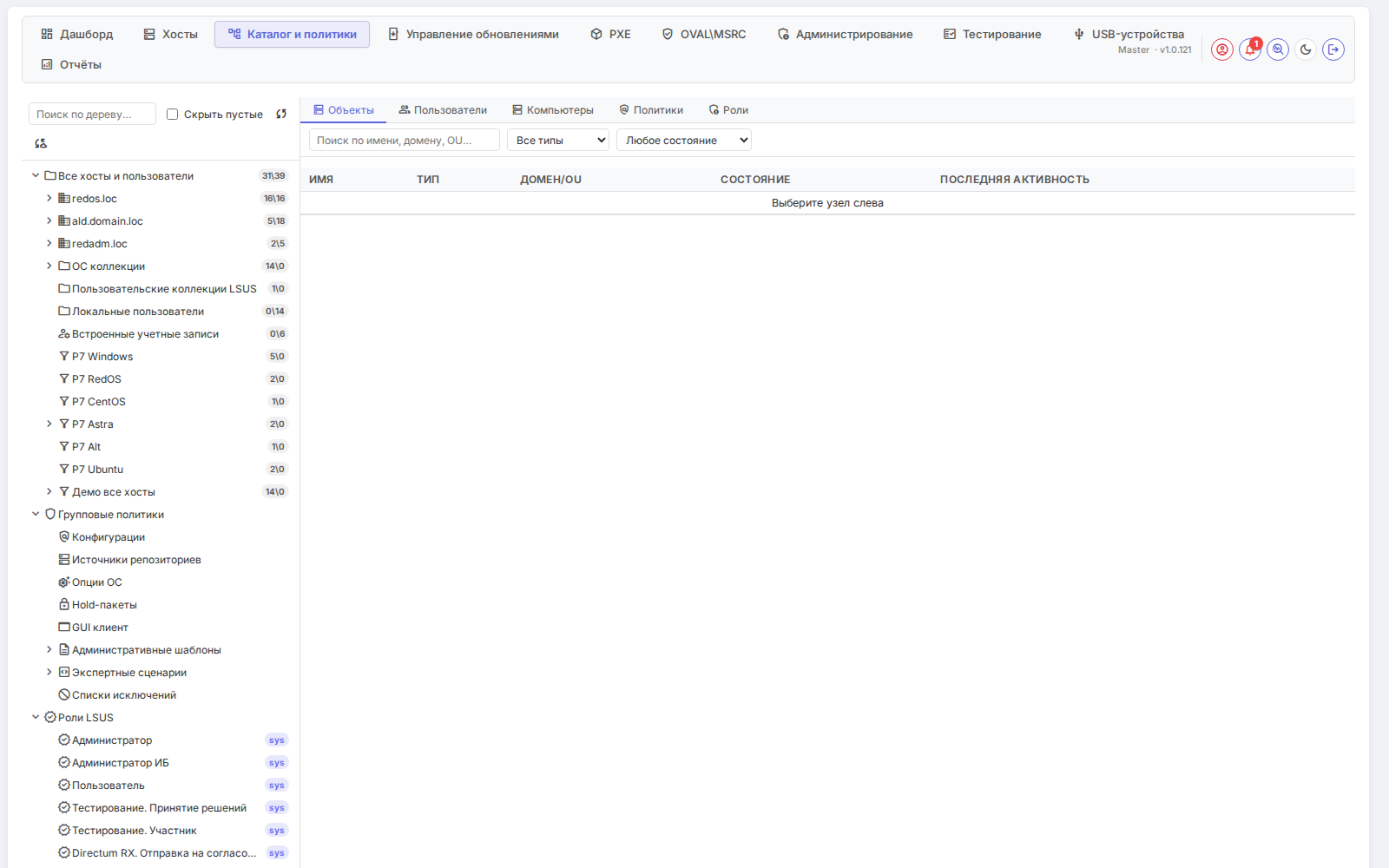Go to Хосты section
1389x868 pixels.
[171, 34]
